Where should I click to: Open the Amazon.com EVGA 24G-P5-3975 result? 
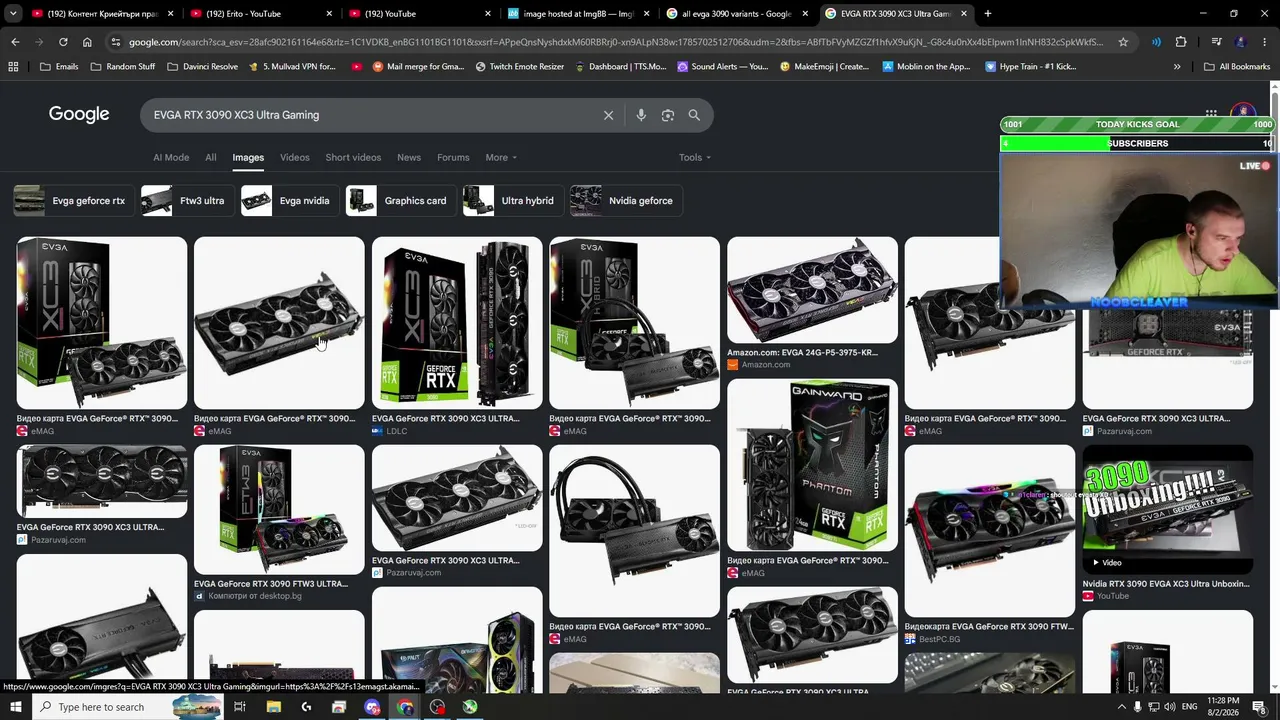point(812,289)
